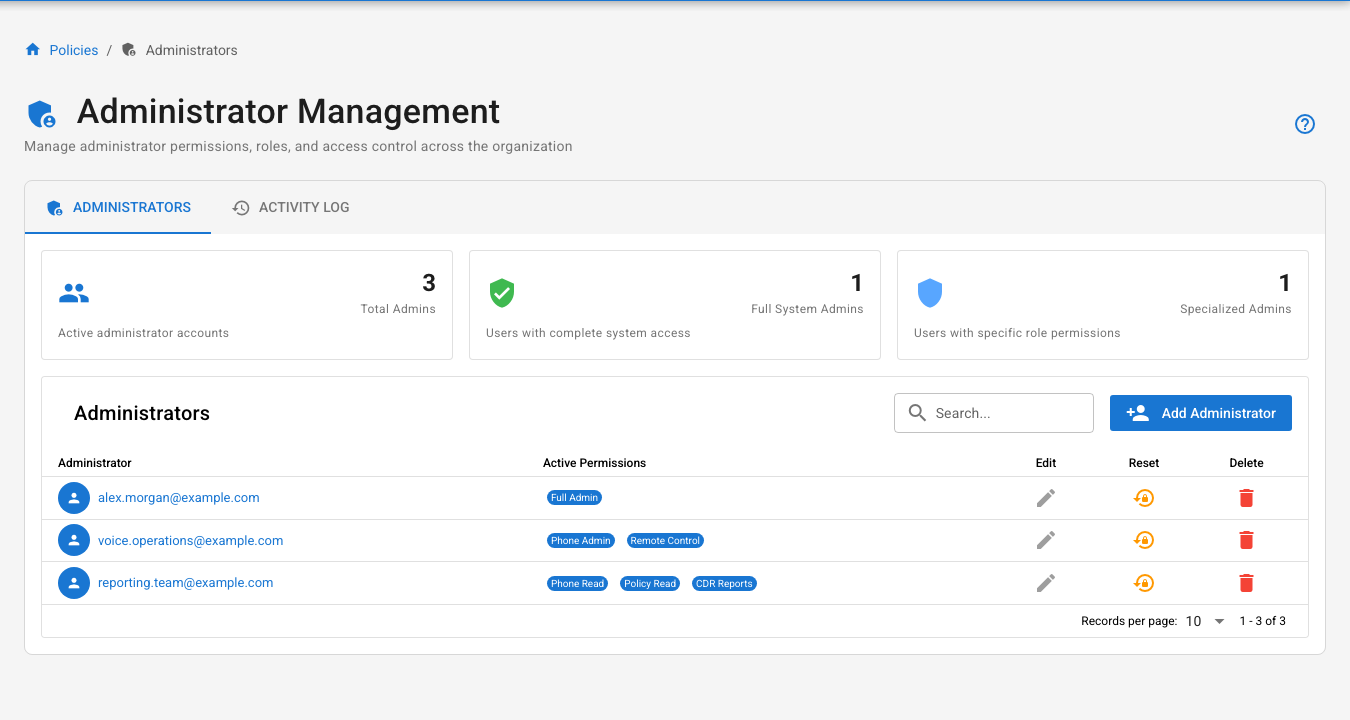The height and width of the screenshot is (720, 1350).
Task: Open the Records per page dropdown
Action: click(x=1205, y=621)
